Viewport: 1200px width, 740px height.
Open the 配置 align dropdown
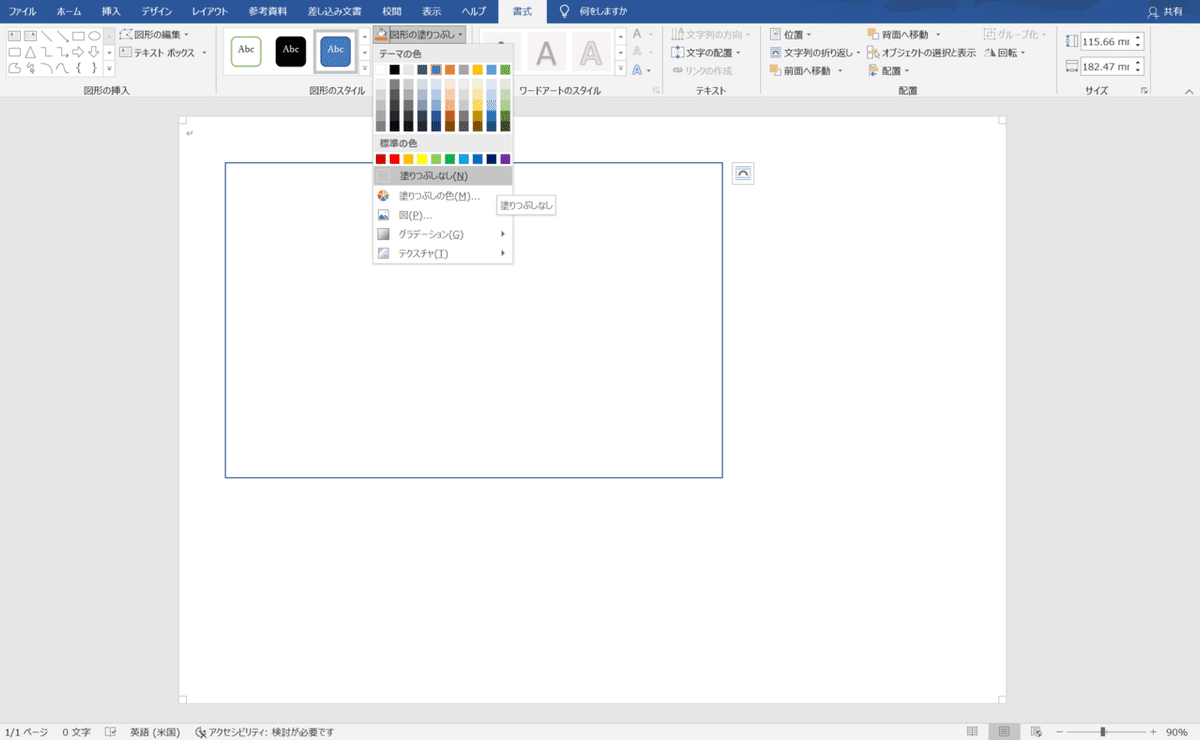click(x=888, y=70)
